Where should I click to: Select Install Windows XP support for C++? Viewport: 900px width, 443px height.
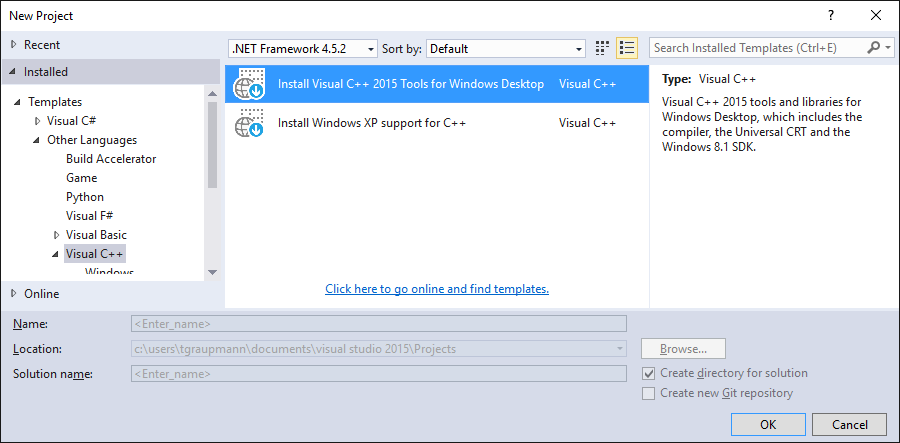[x=437, y=123]
